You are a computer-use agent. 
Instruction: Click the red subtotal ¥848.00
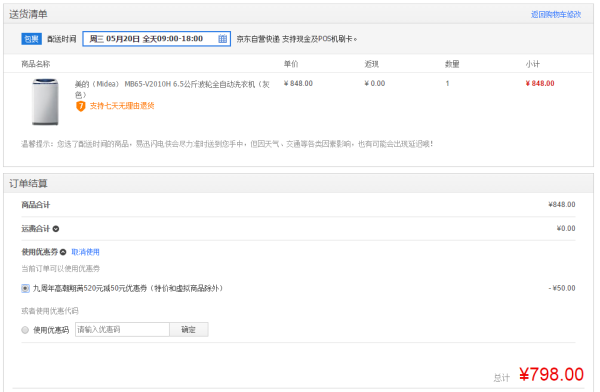coord(540,83)
